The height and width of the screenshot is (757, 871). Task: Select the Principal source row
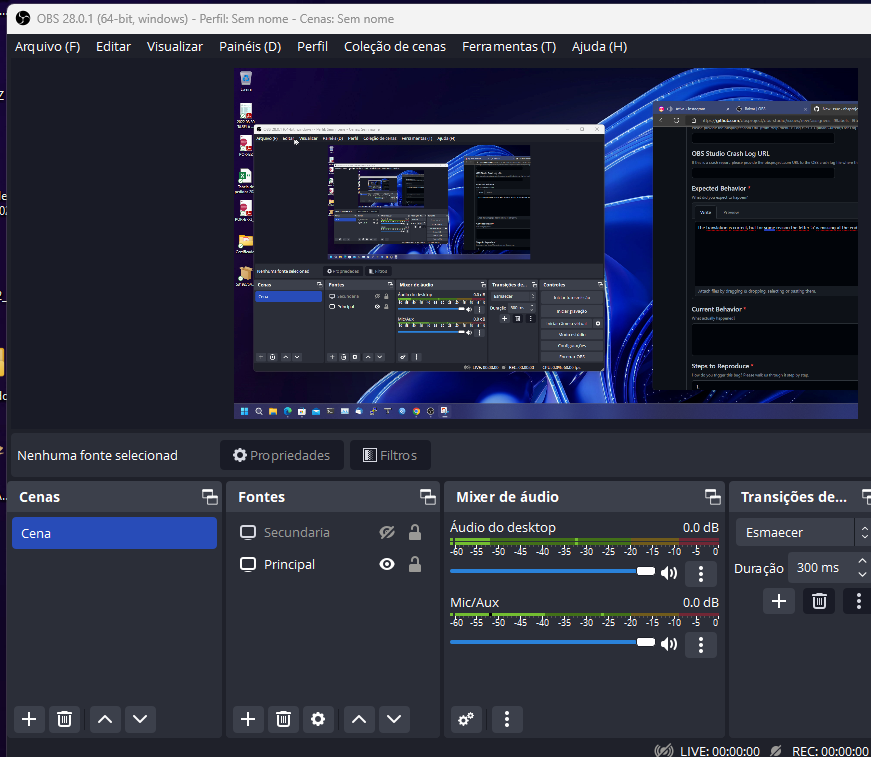click(x=332, y=564)
